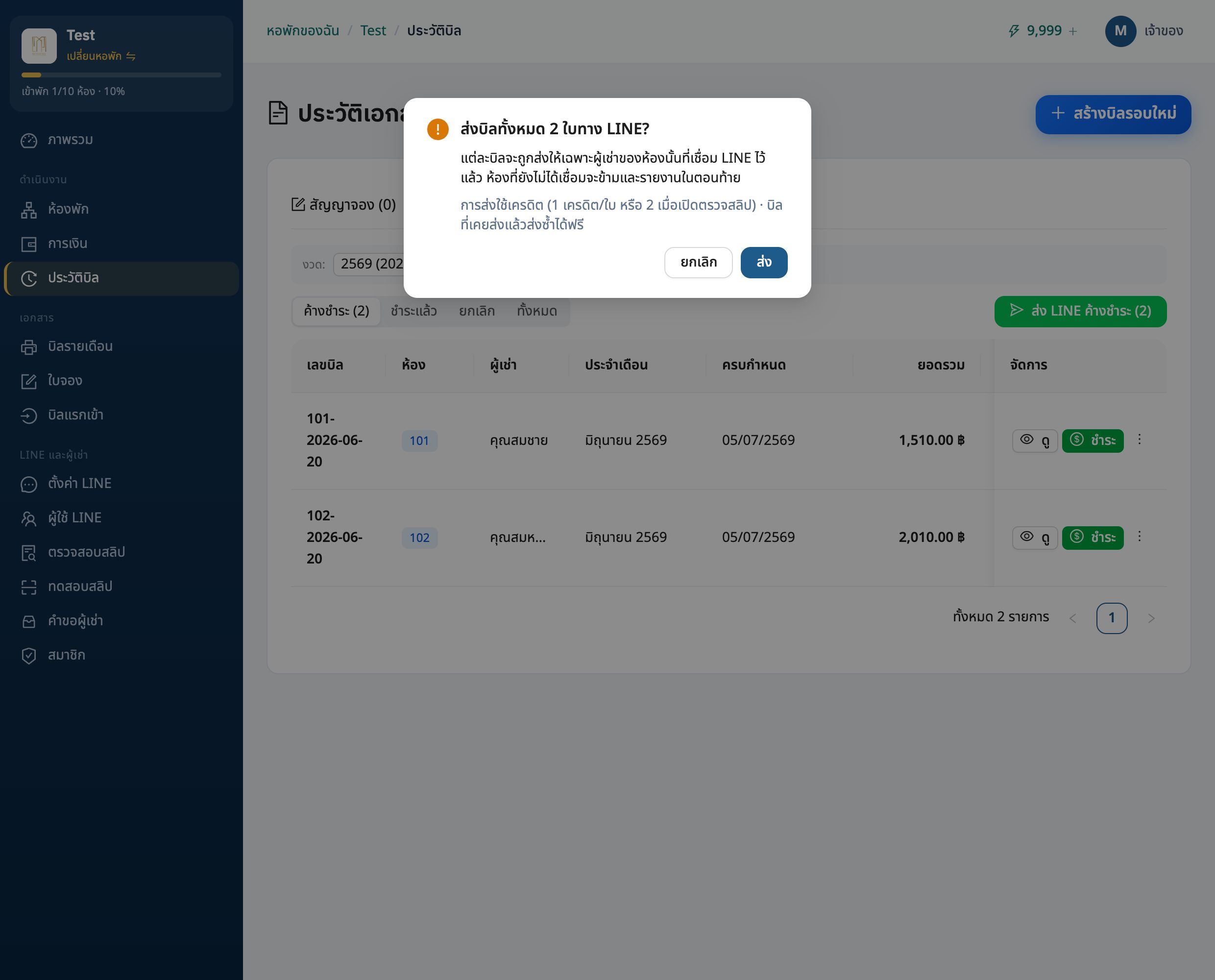This screenshot has height=980, width=1215.
Task: Click the ส่ง confirm button in dialog
Action: [763, 262]
